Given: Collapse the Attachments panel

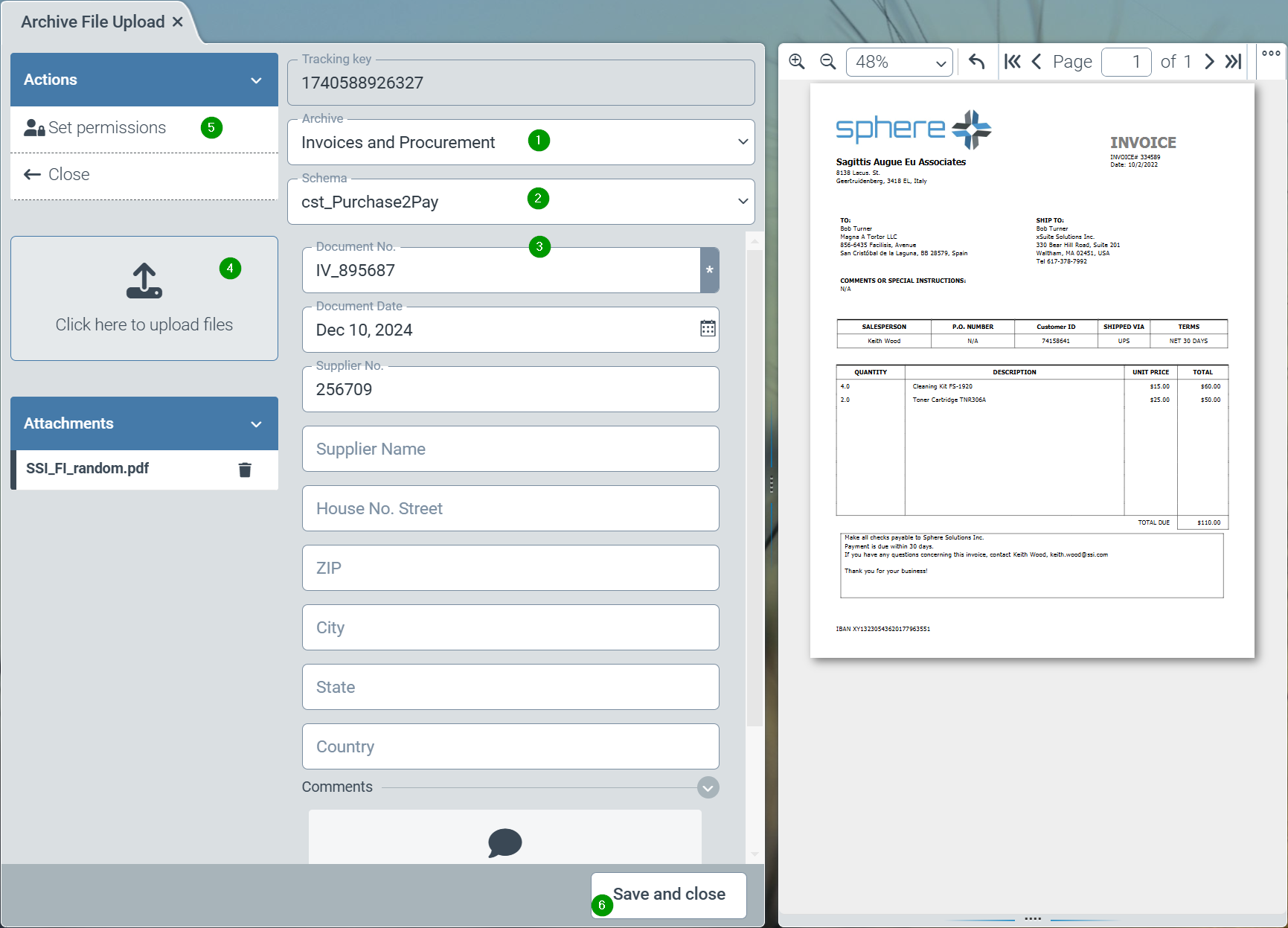Looking at the screenshot, I should point(256,424).
